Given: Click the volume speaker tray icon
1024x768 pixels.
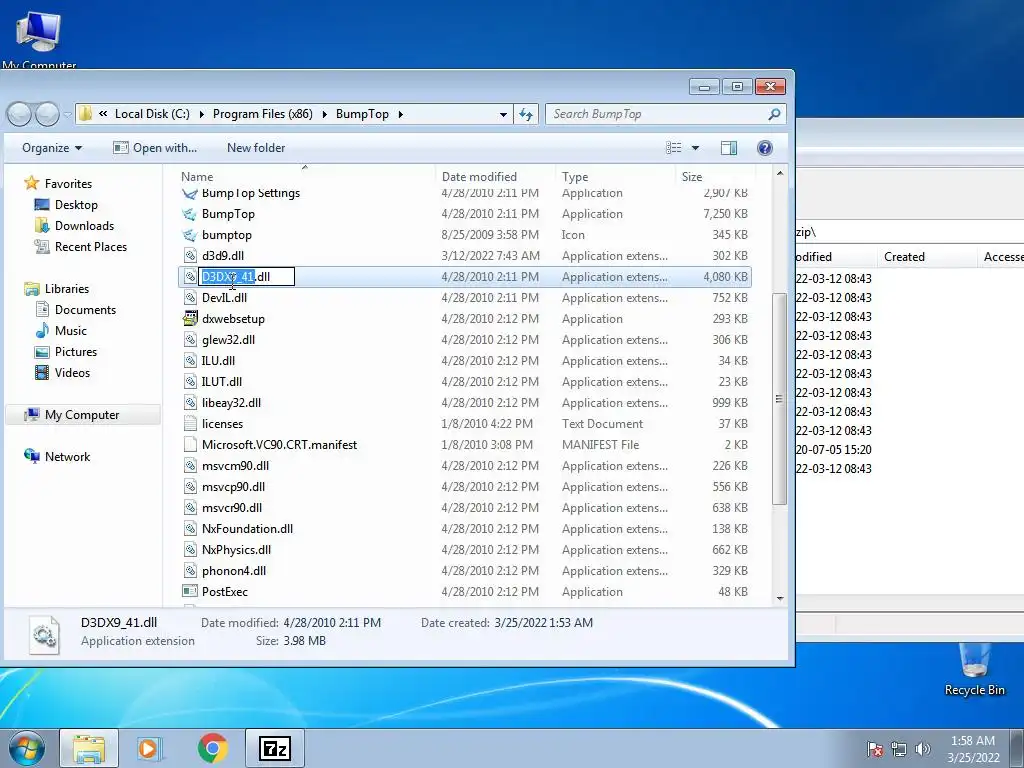Looking at the screenshot, I should [x=923, y=749].
